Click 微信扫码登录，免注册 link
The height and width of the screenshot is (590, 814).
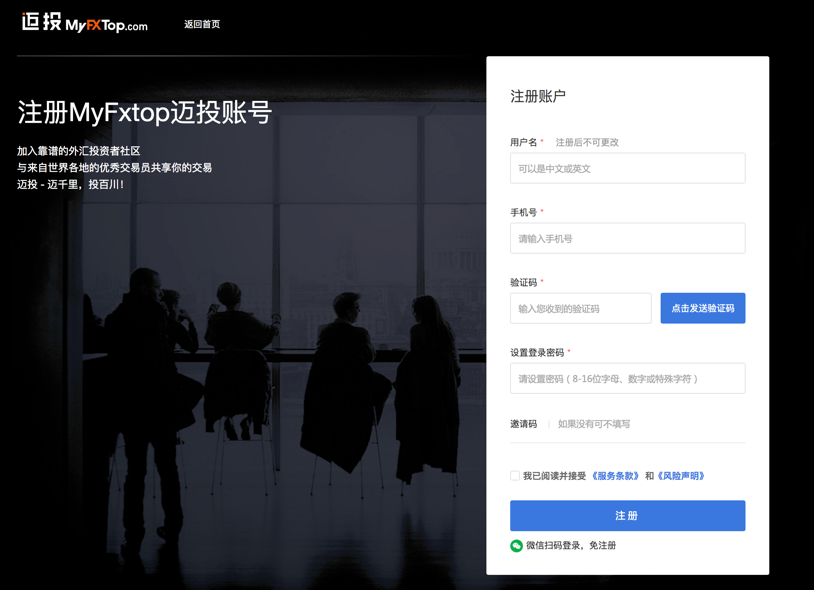tap(571, 545)
